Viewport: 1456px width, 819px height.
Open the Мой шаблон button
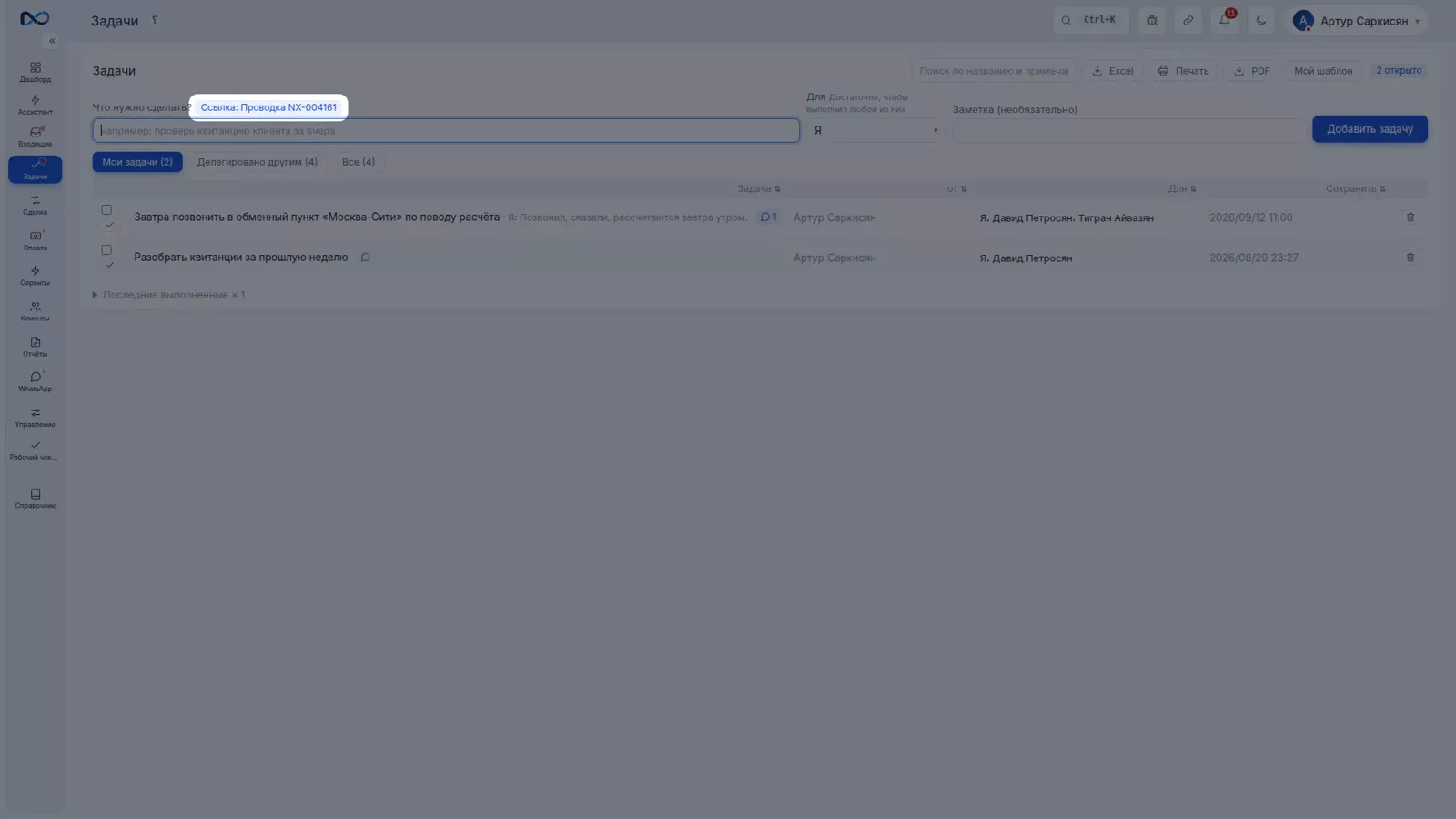1323,71
